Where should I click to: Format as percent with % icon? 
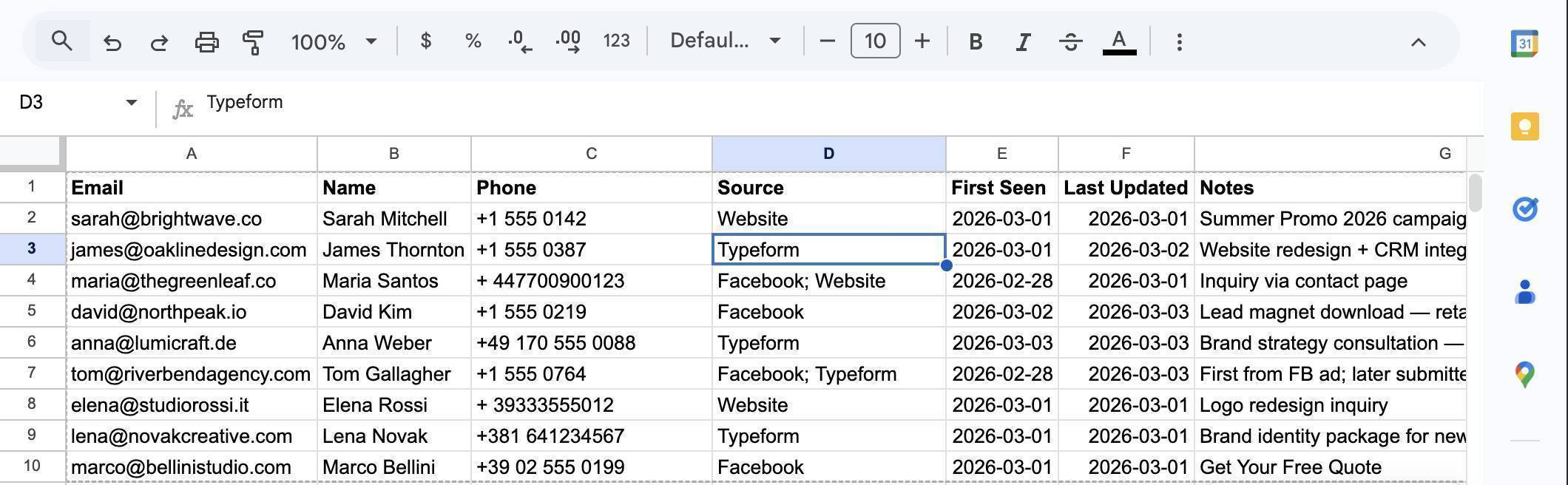pos(473,41)
